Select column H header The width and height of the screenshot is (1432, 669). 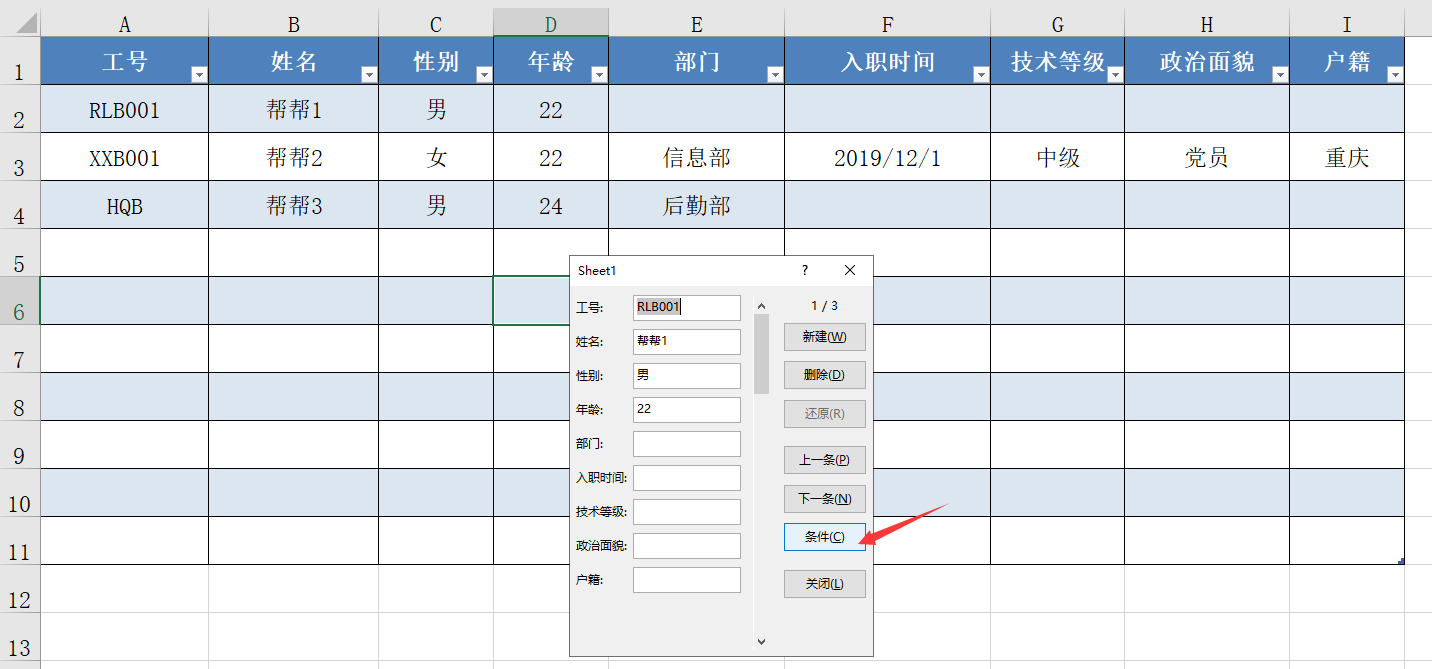(x=1207, y=24)
